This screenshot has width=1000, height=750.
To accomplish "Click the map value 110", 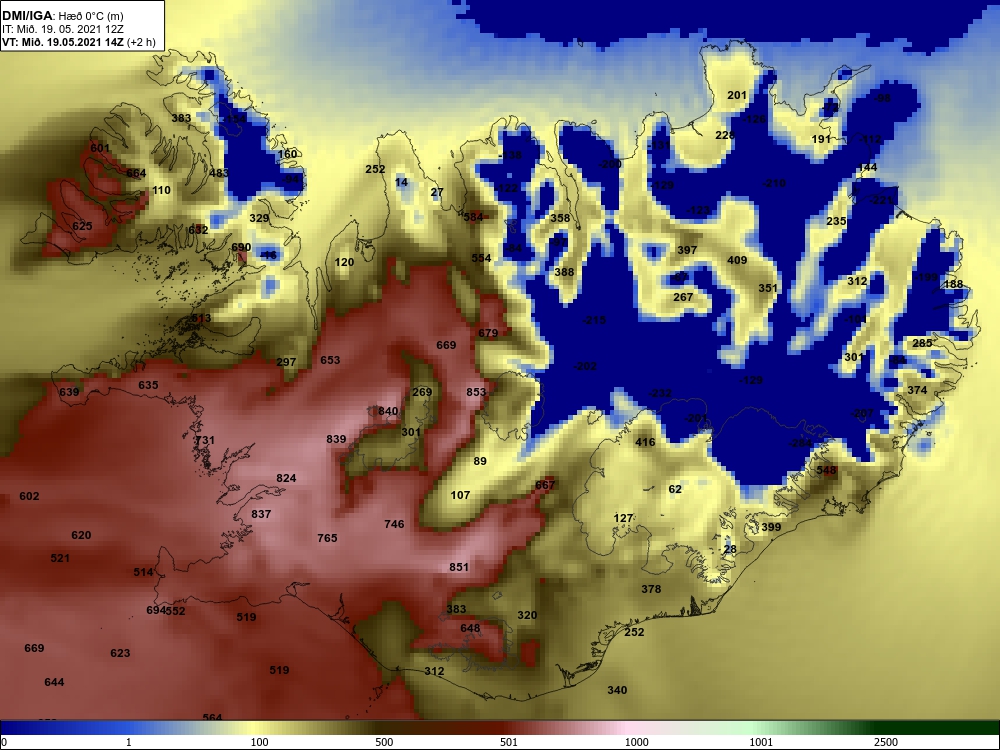I will tap(161, 190).
